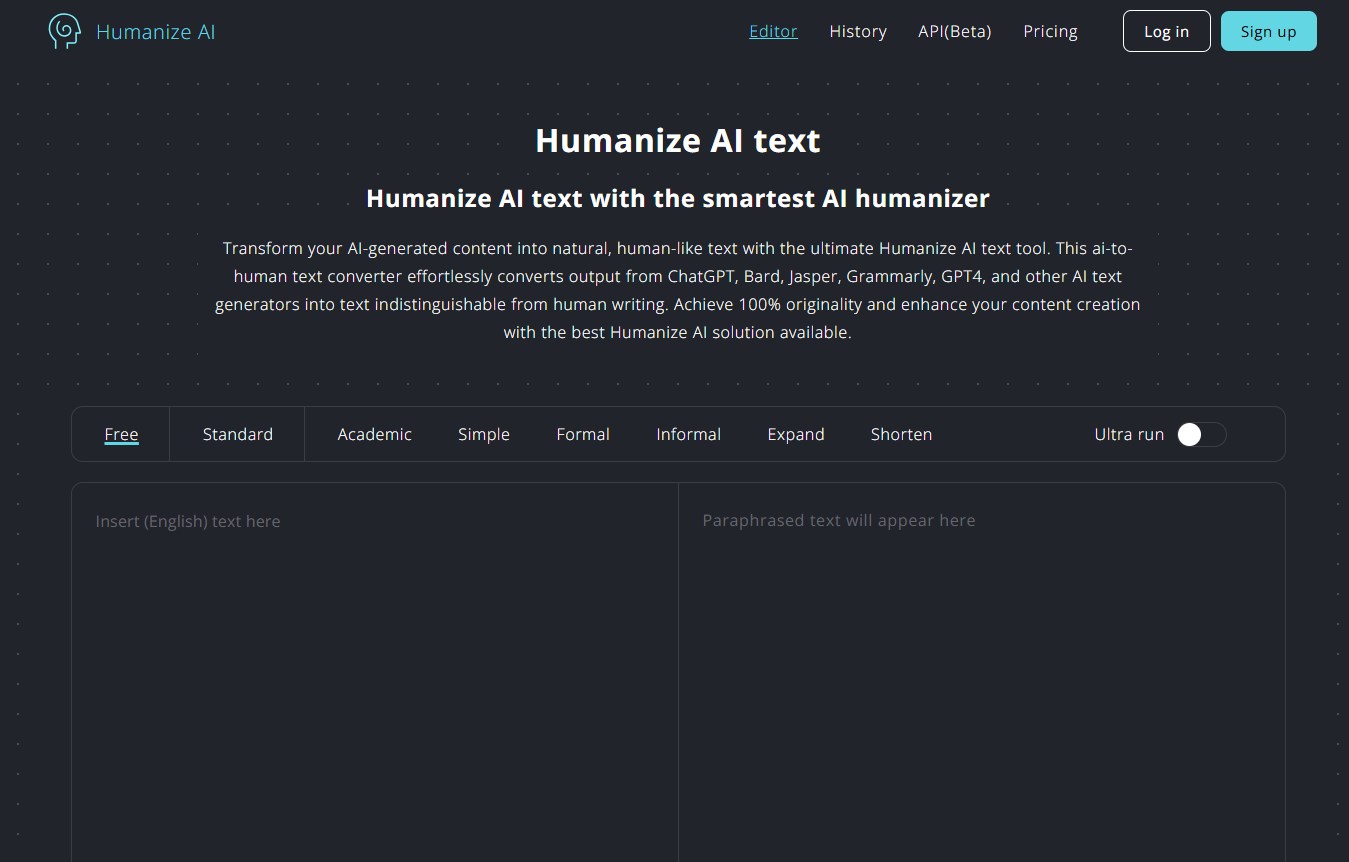
Task: Choose the Expand mode
Action: pos(796,434)
